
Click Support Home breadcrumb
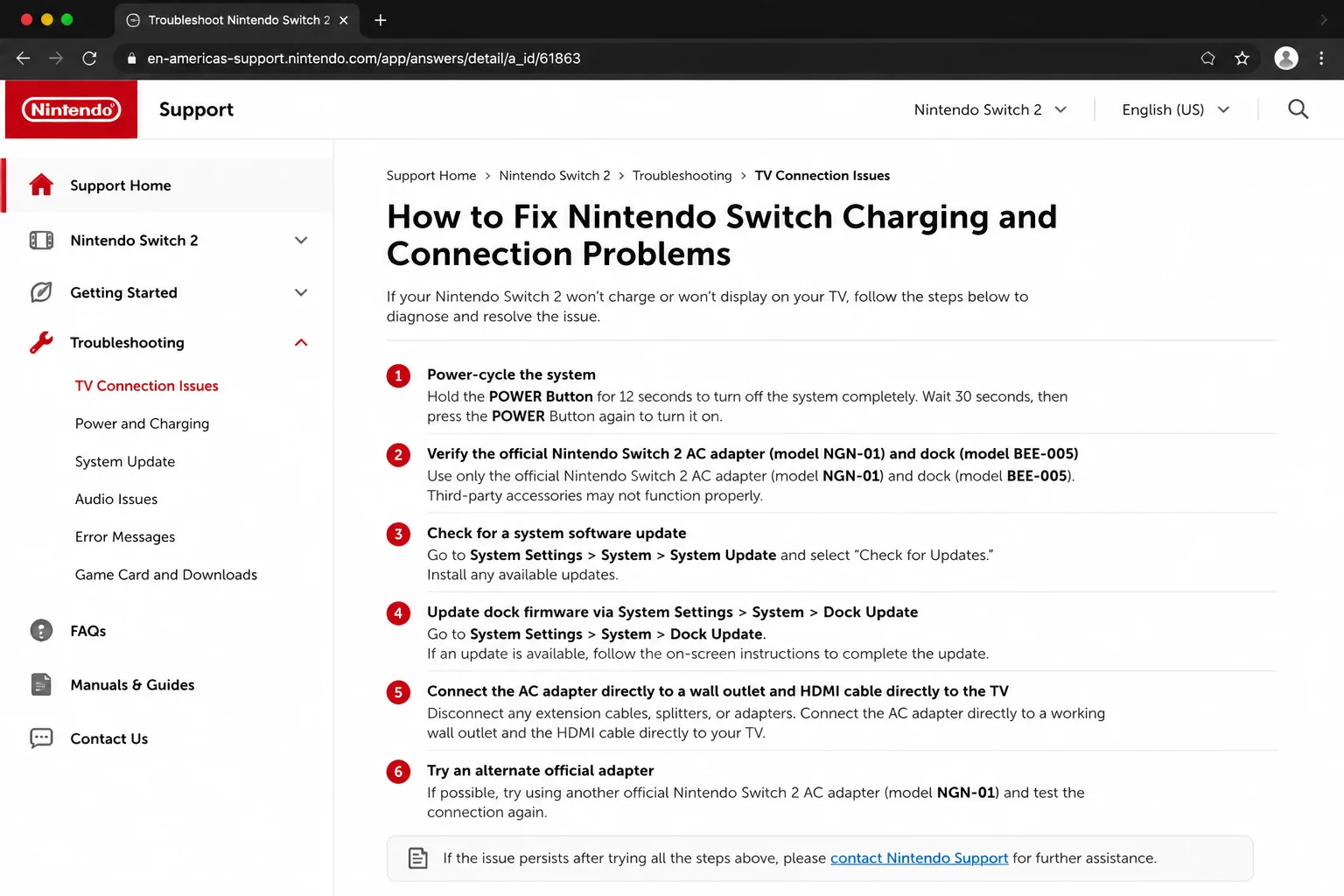[431, 176]
